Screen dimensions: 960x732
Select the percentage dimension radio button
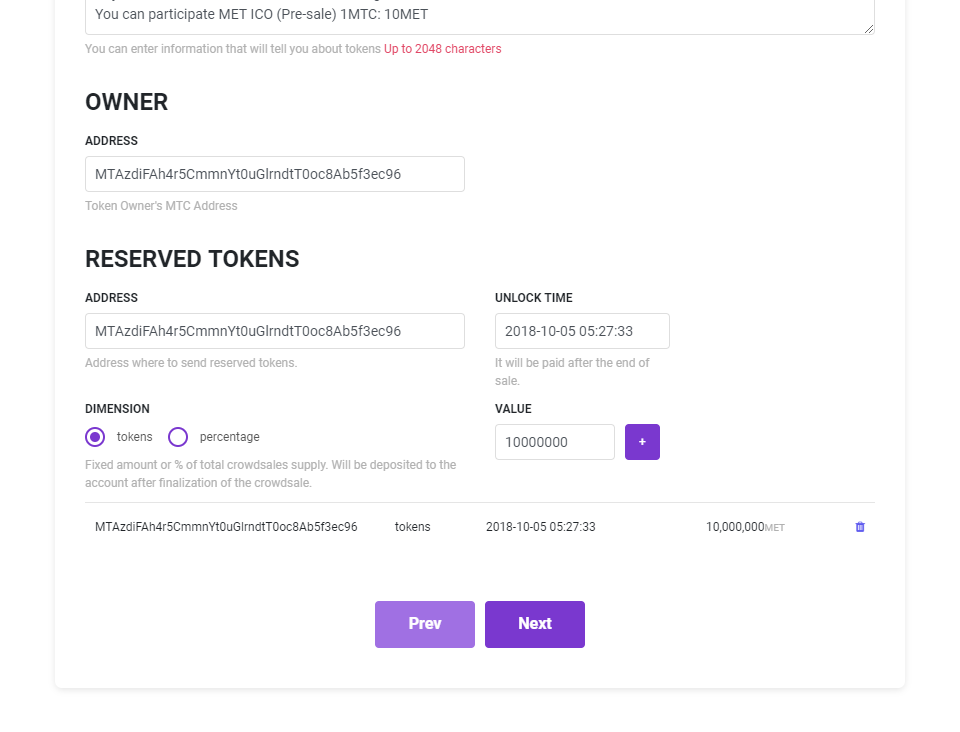(x=178, y=437)
